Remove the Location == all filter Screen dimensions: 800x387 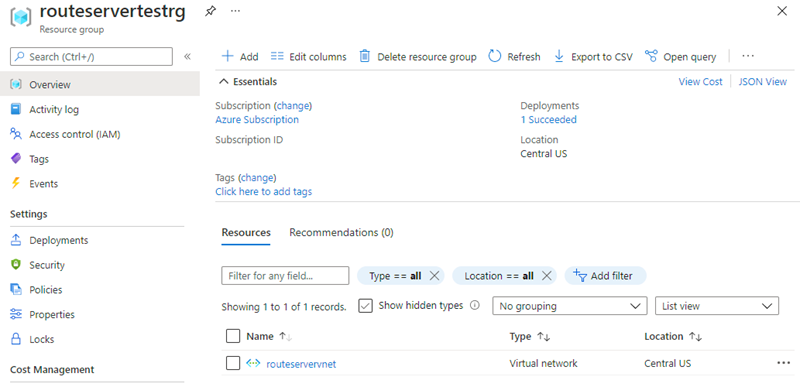point(546,276)
